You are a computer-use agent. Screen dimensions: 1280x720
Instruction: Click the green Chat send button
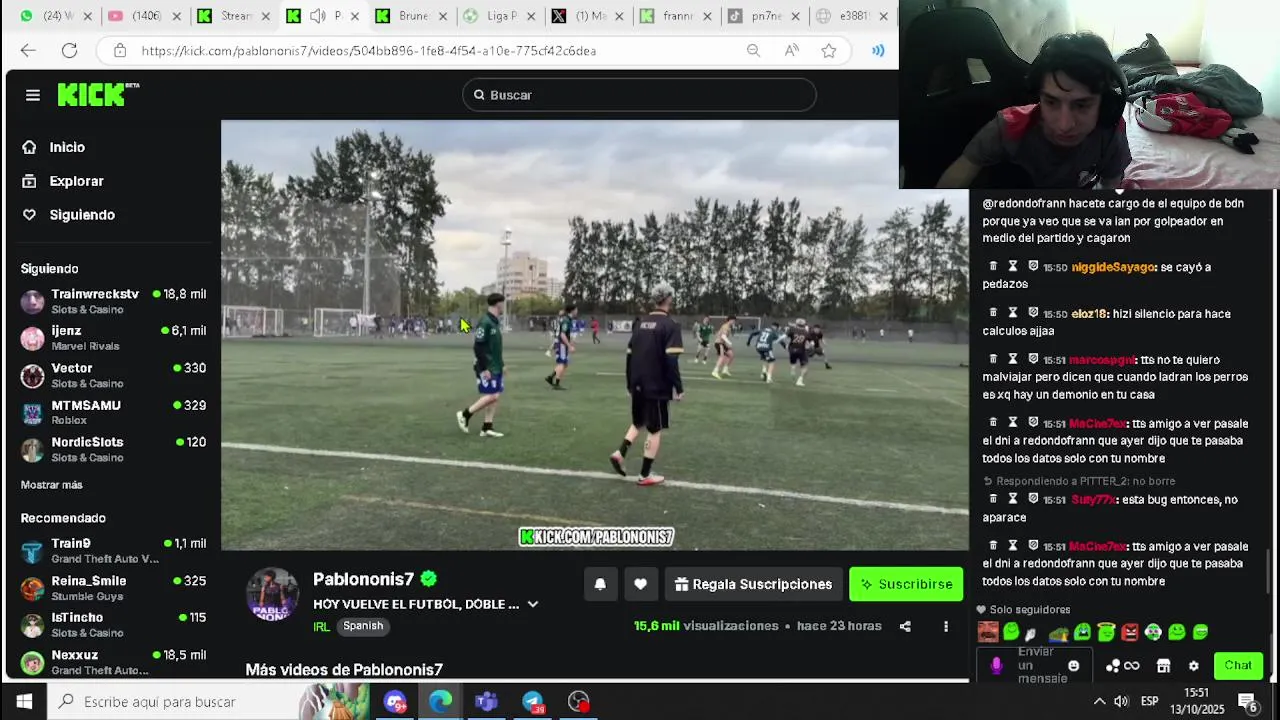1238,665
